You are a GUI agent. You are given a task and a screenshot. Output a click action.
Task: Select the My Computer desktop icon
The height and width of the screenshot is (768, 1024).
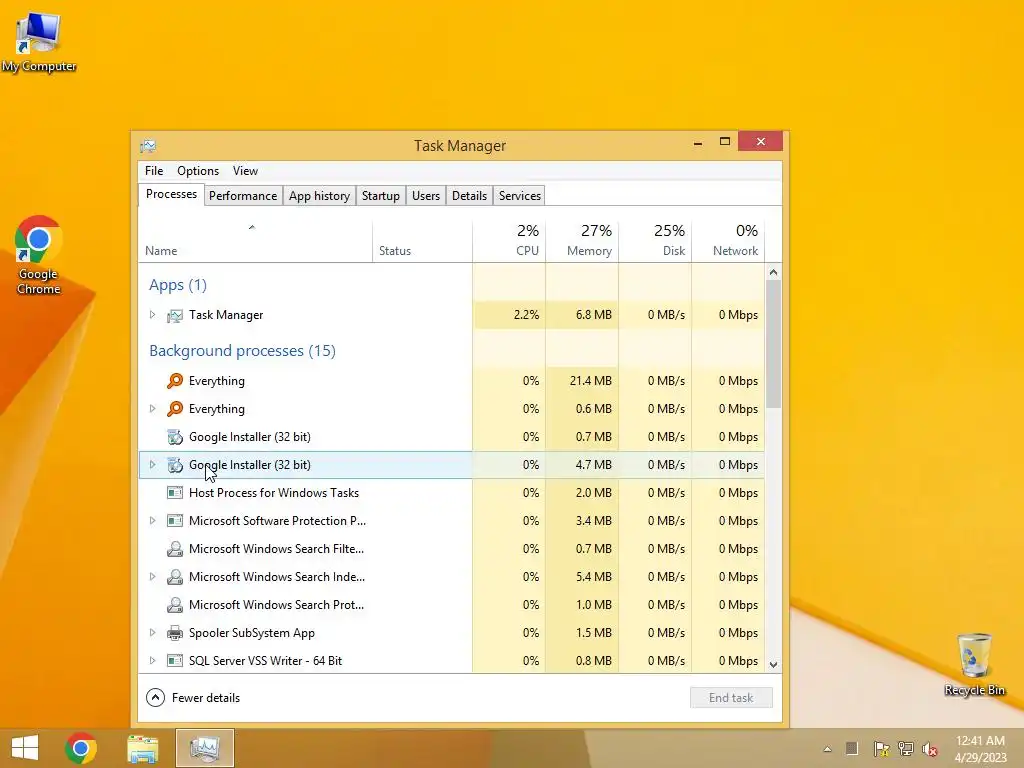pos(39,42)
